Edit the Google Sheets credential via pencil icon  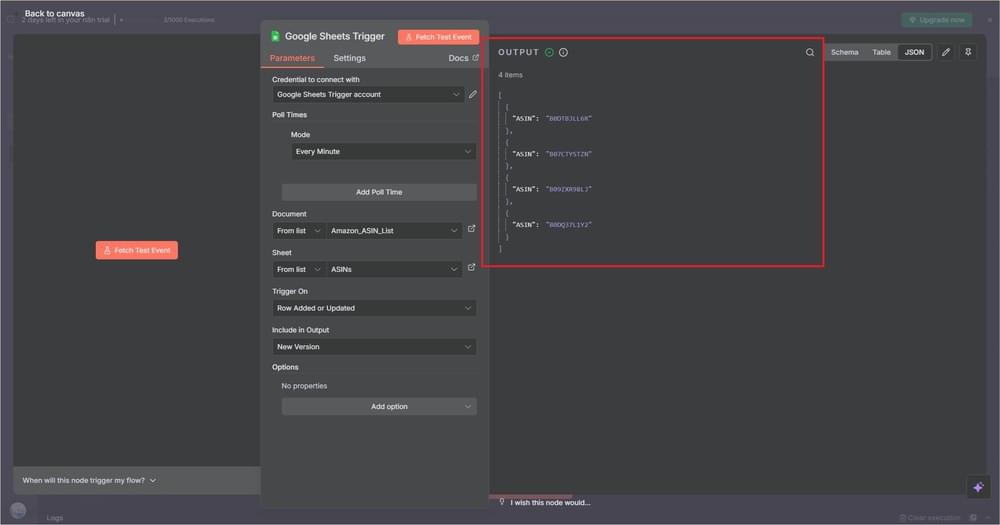coord(473,94)
